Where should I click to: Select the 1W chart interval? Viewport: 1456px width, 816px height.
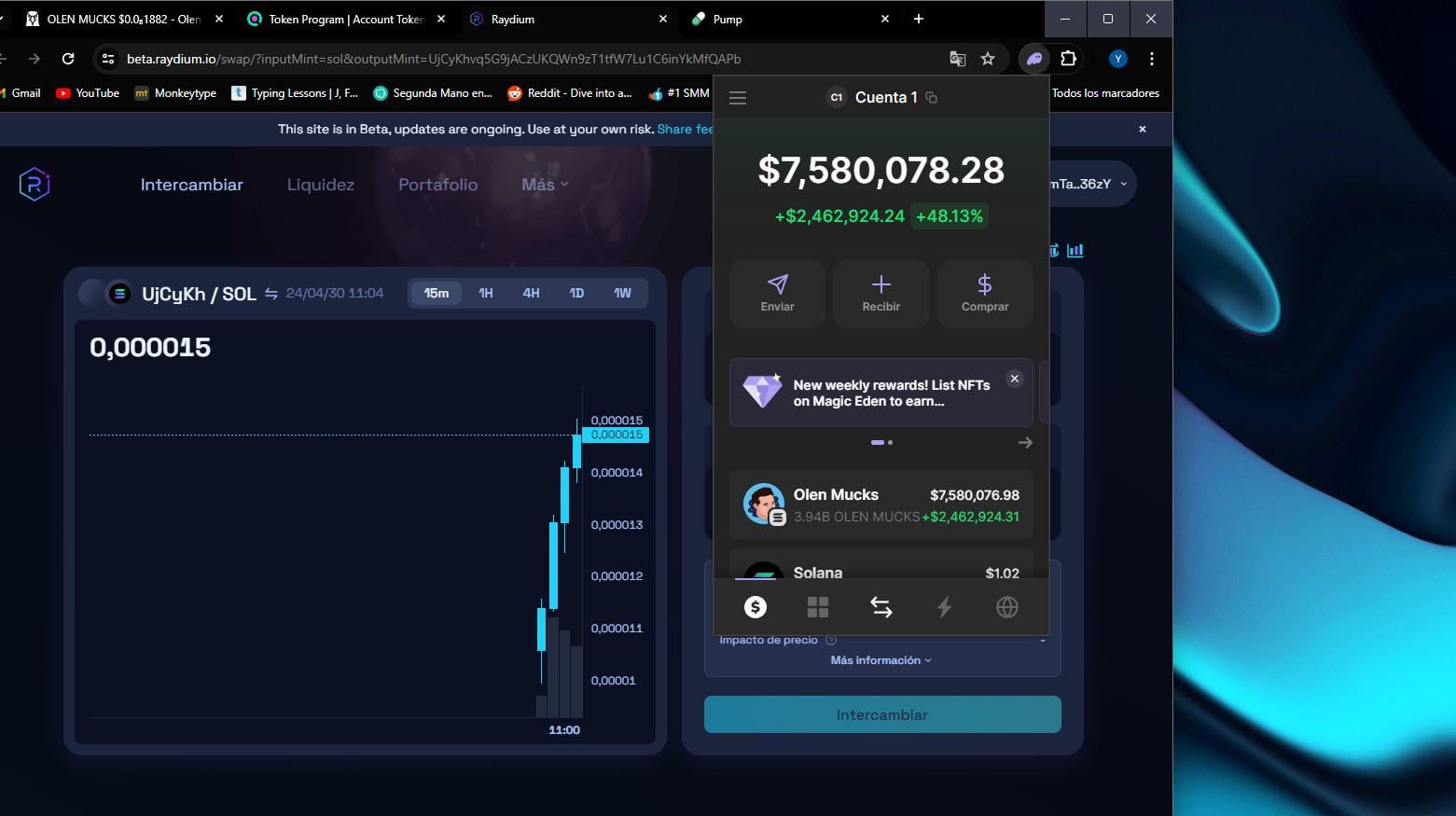[622, 293]
